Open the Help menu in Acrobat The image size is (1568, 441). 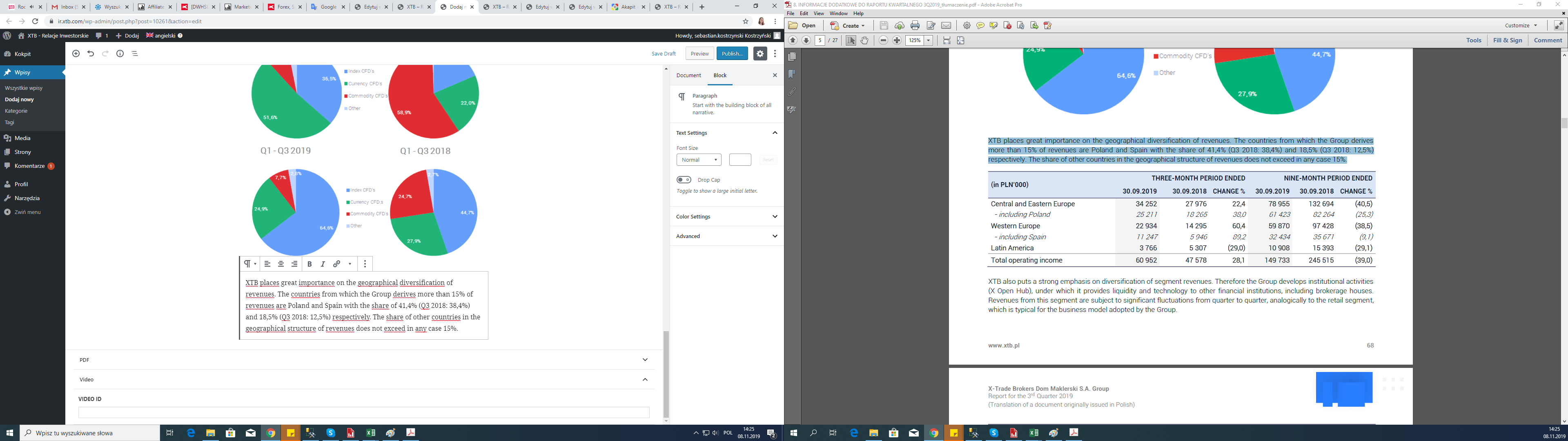[x=858, y=13]
